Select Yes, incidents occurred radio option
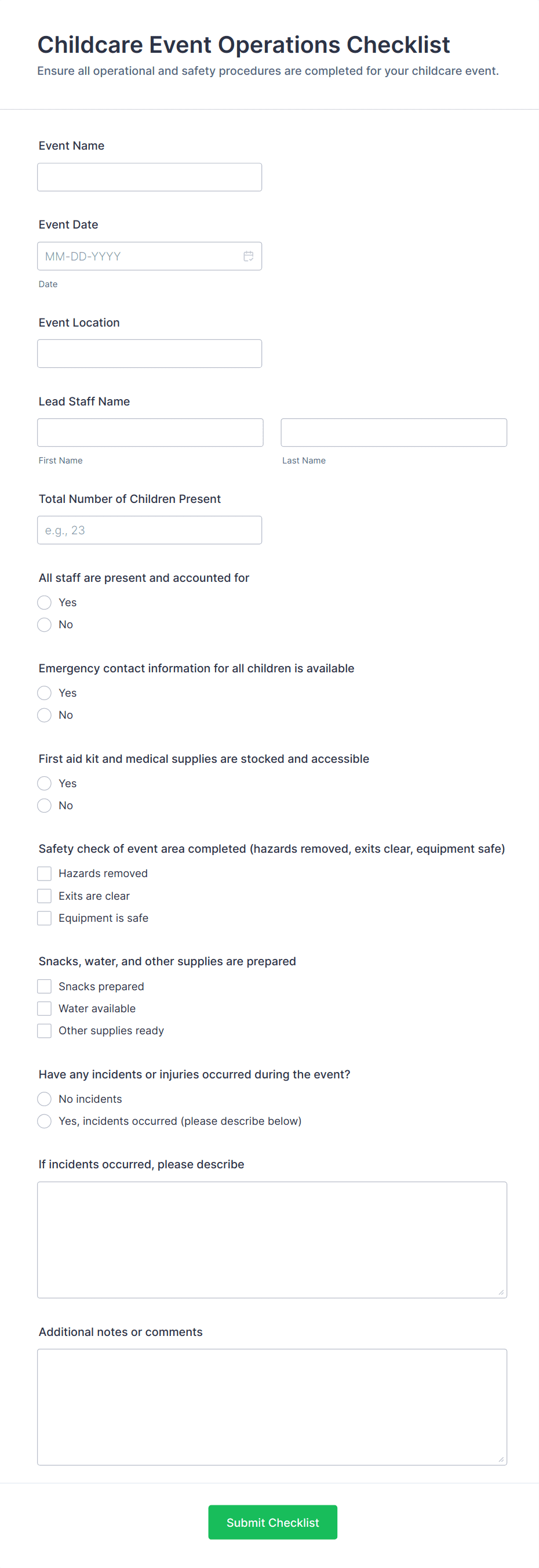 (45, 1121)
